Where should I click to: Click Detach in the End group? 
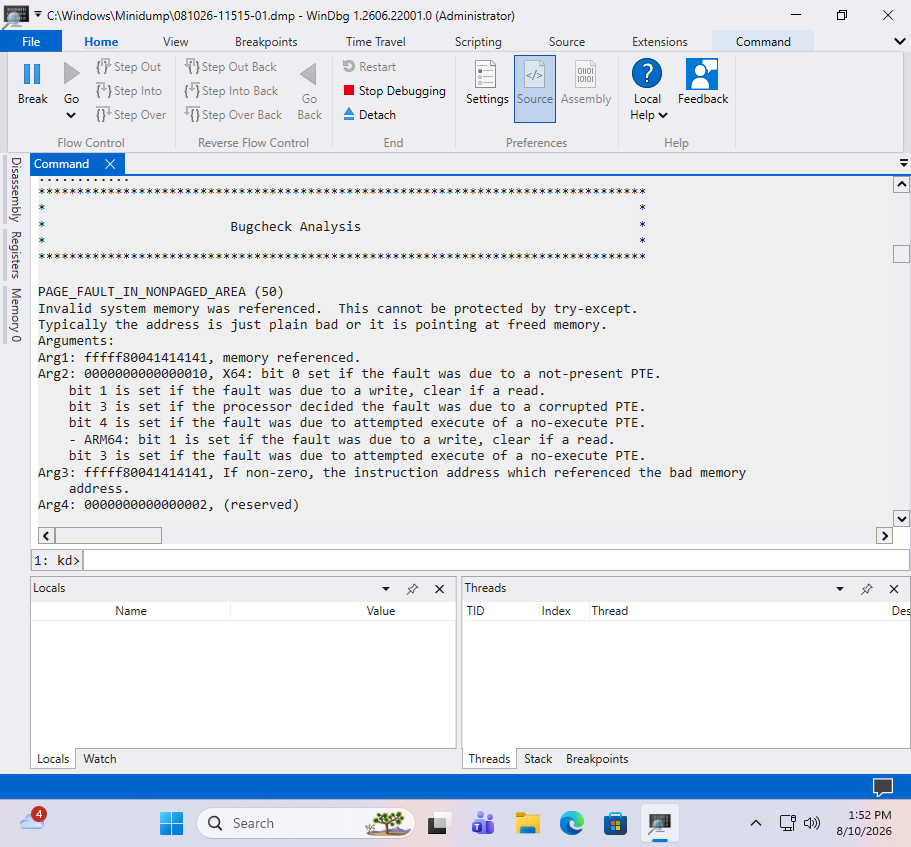[370, 114]
